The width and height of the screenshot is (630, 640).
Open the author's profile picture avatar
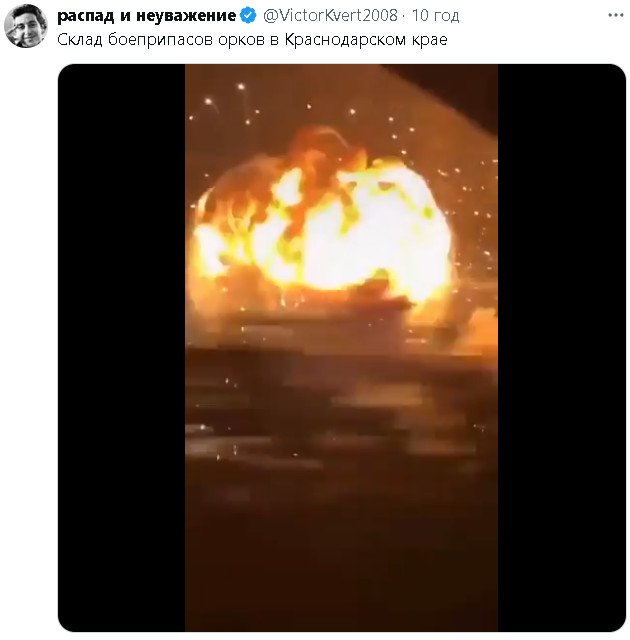(x=25, y=25)
